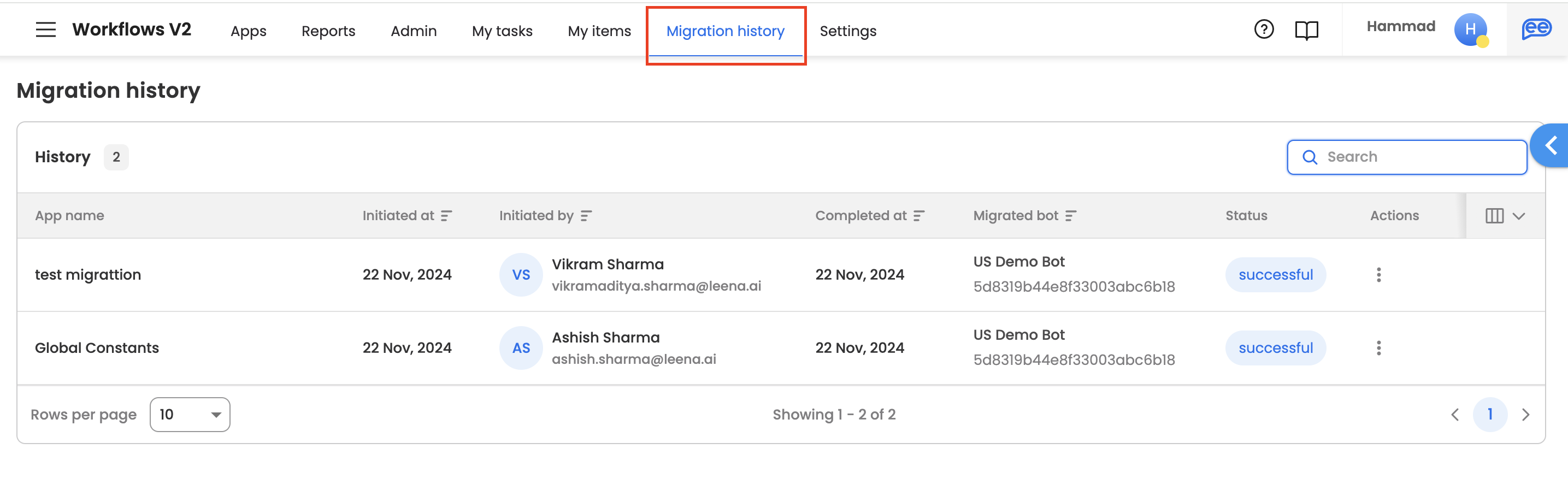1568x484 pixels.
Task: Sort by Migrated bot column
Action: pyautogui.click(x=1071, y=216)
